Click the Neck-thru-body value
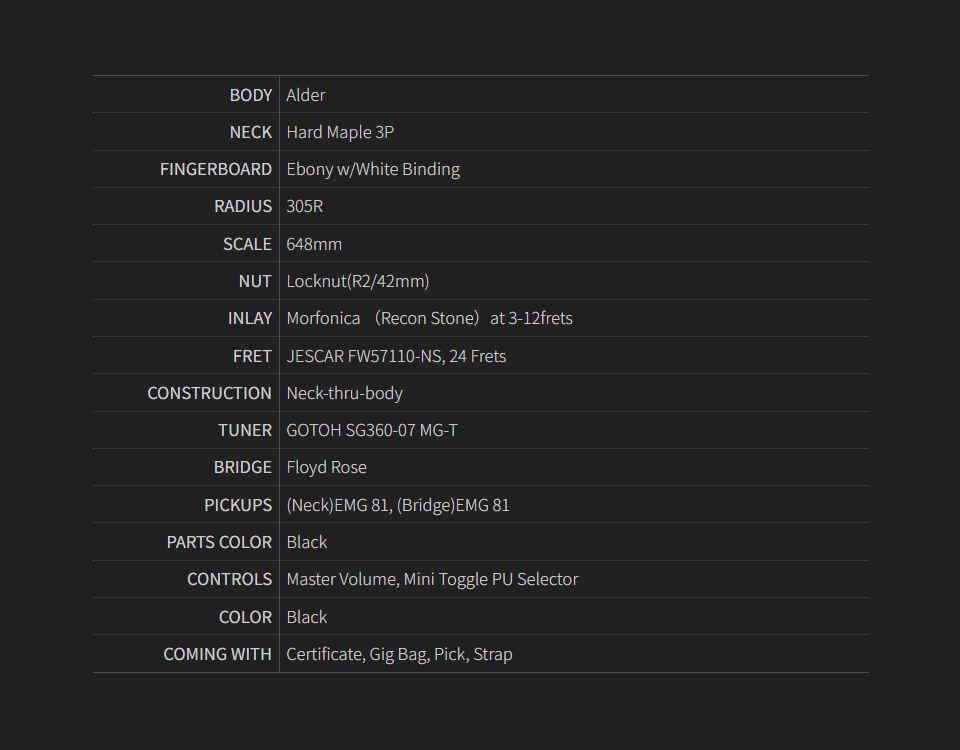The width and height of the screenshot is (960, 750). click(x=345, y=393)
